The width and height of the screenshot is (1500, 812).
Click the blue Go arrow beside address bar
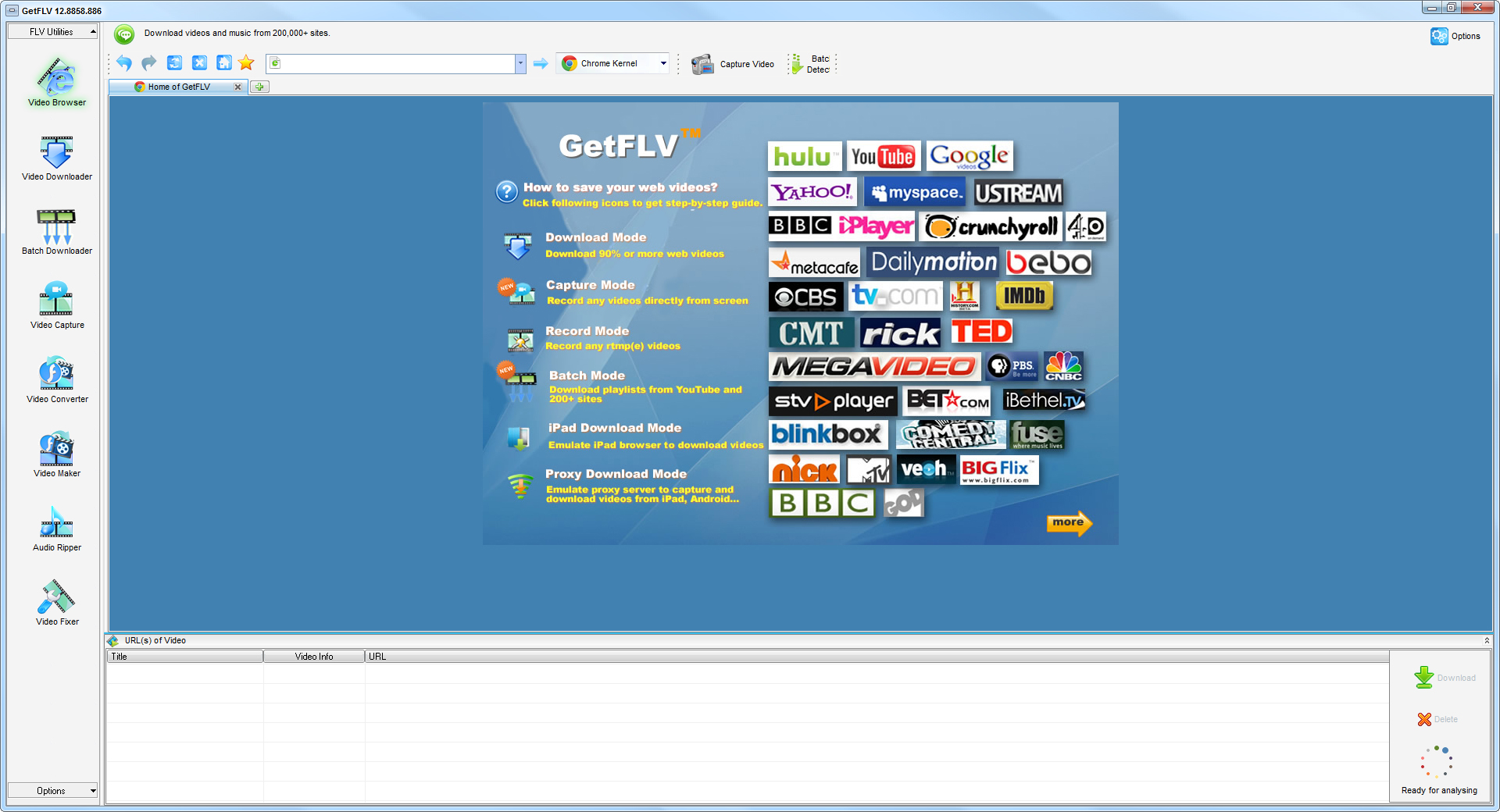(541, 63)
